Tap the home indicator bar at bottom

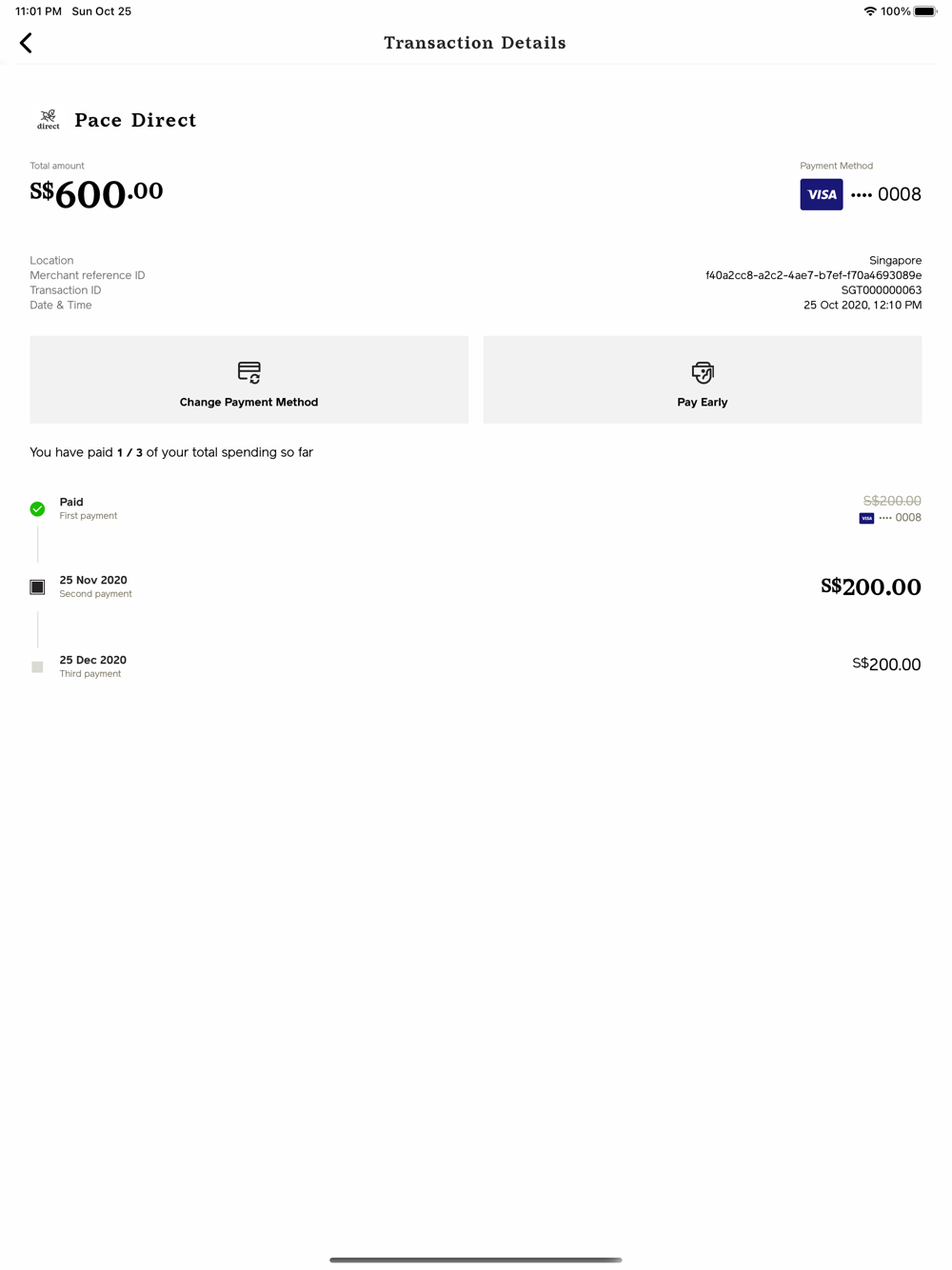pos(476,1260)
